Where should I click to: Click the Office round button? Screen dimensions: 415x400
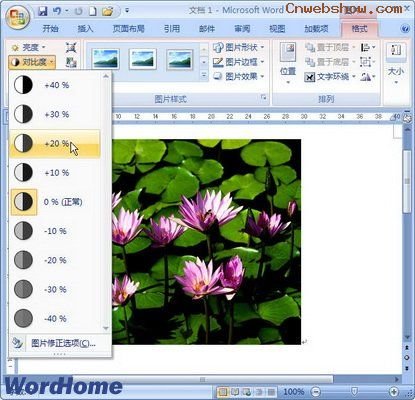pyautogui.click(x=17, y=17)
